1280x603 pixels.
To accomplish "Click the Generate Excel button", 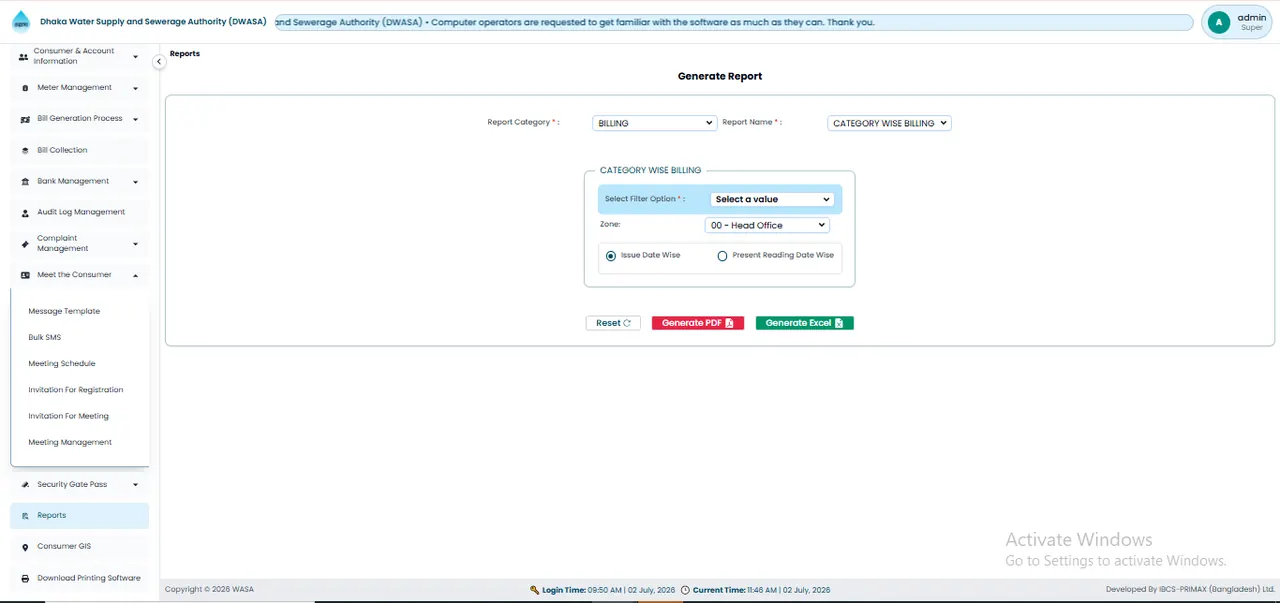I will (805, 323).
